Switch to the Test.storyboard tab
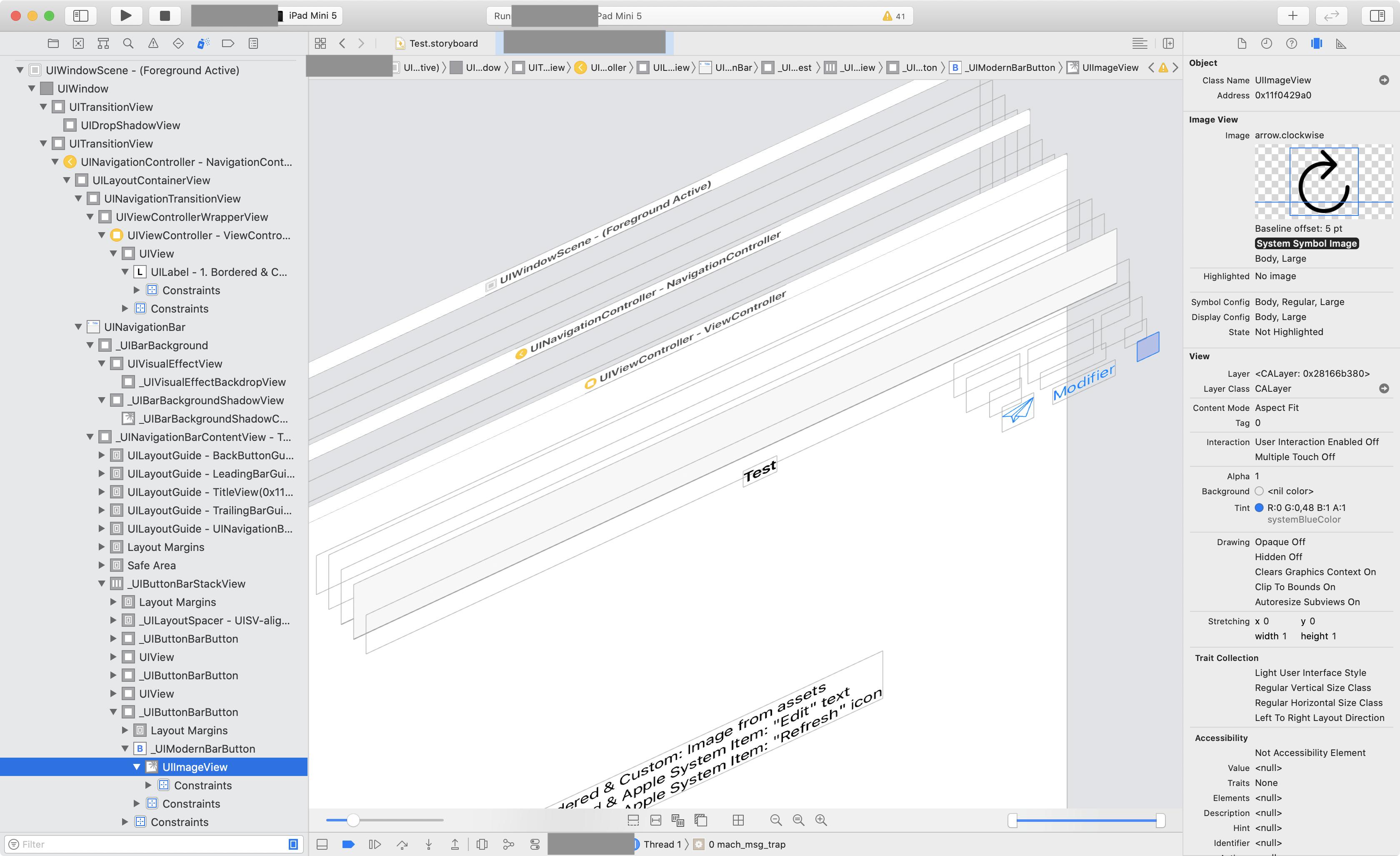1400x856 pixels. pyautogui.click(x=443, y=43)
